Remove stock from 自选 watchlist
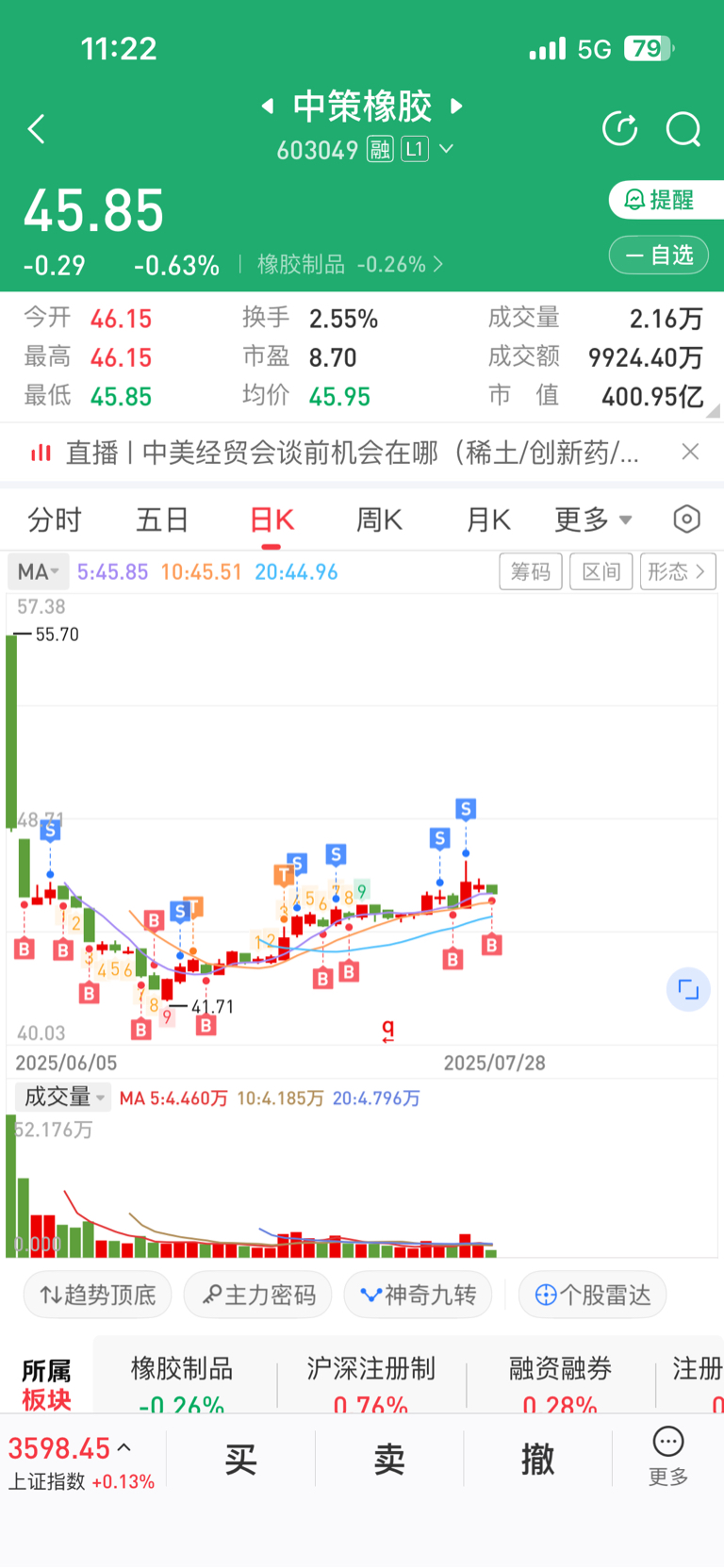 pyautogui.click(x=658, y=255)
